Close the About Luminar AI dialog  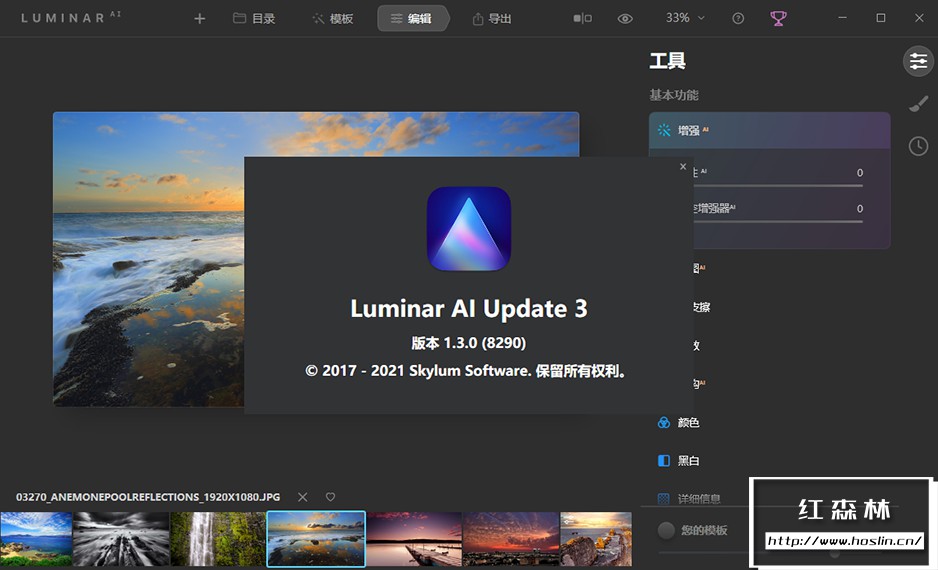coord(683,166)
